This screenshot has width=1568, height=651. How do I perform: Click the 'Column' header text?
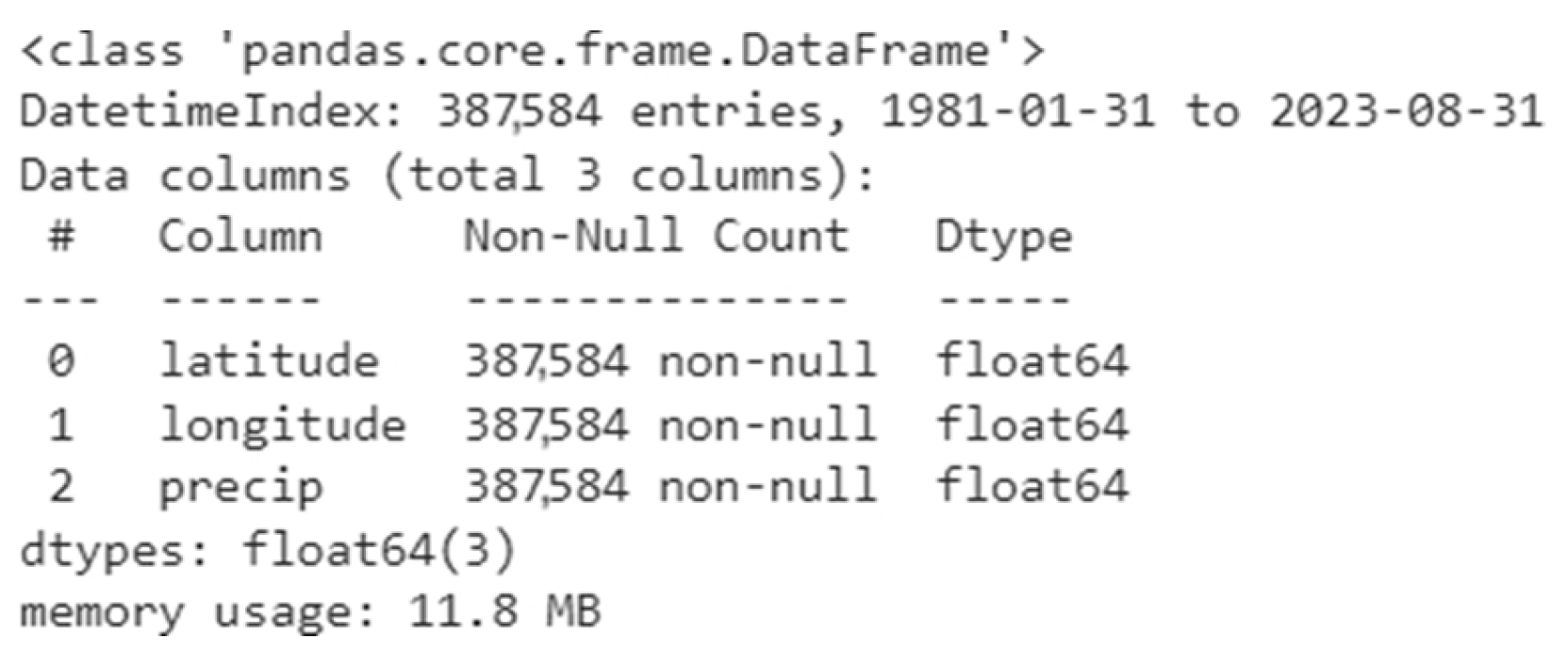pyautogui.click(x=239, y=237)
